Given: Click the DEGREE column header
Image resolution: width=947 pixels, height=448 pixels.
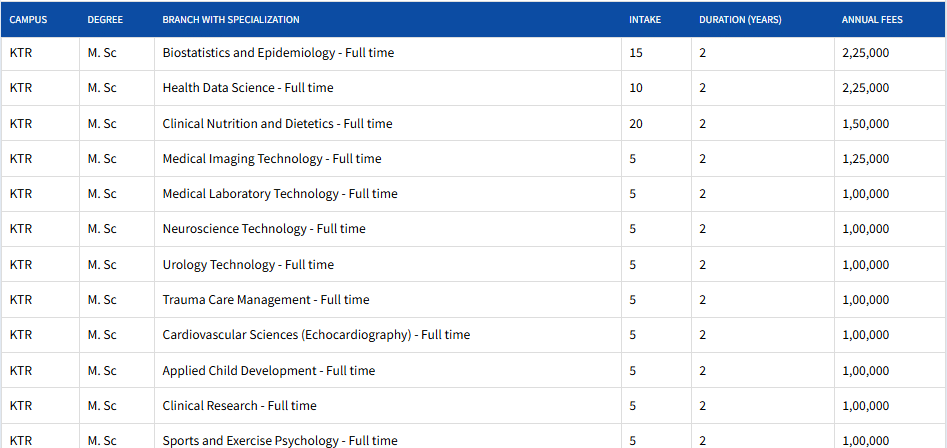Looking at the screenshot, I should tap(105, 20).
